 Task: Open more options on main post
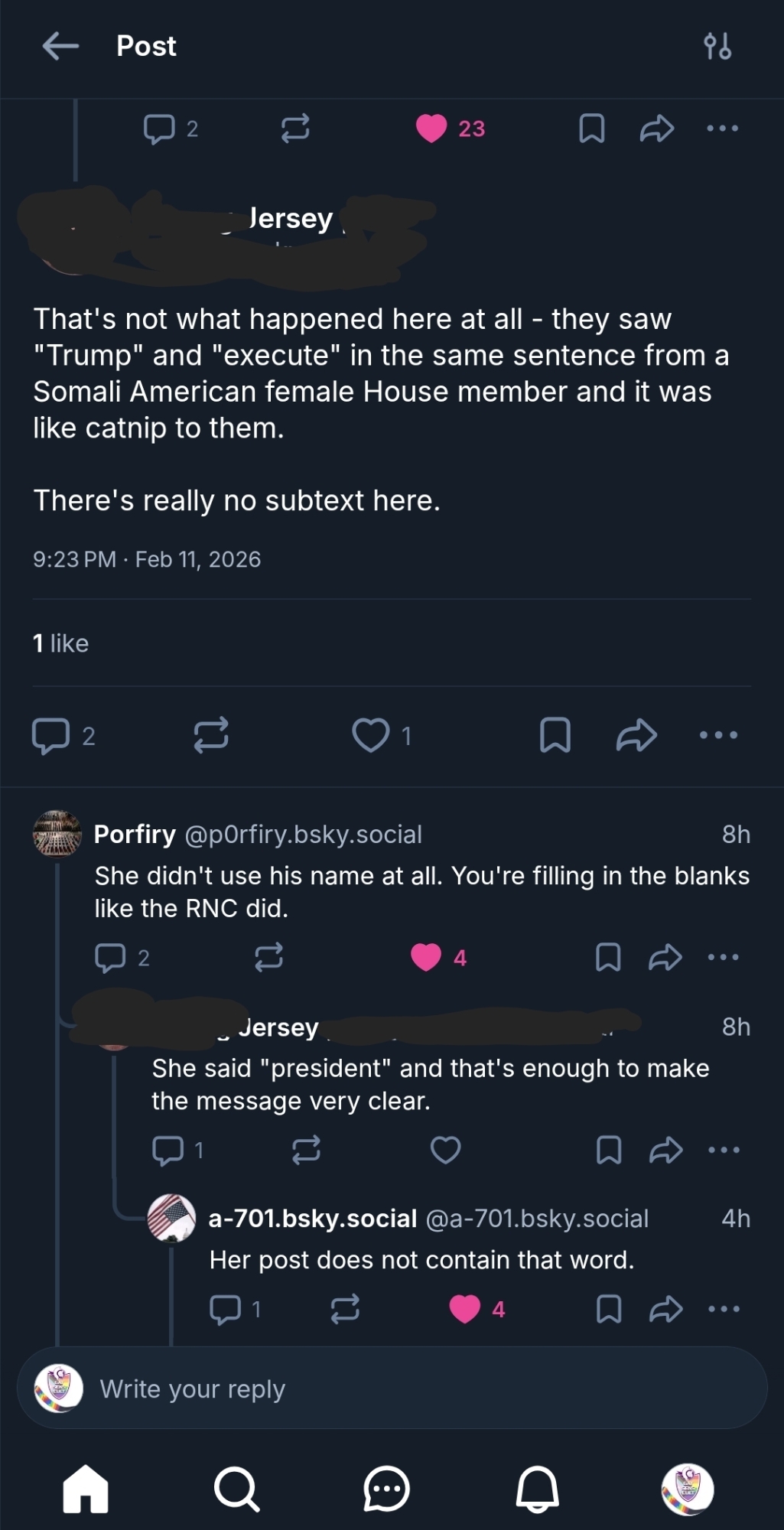(719, 735)
